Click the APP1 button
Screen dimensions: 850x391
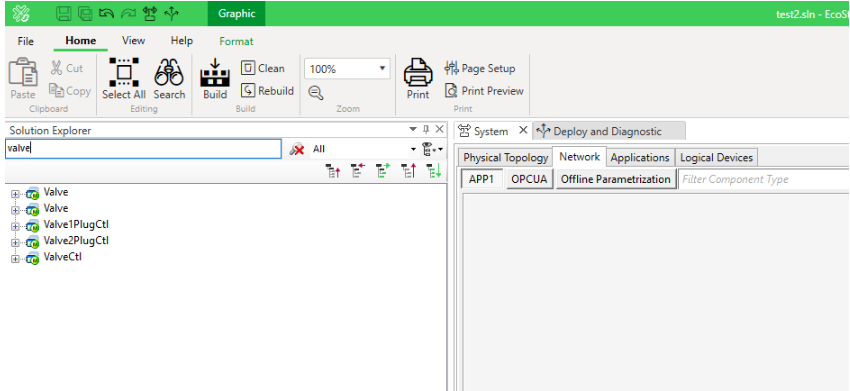[x=482, y=179]
